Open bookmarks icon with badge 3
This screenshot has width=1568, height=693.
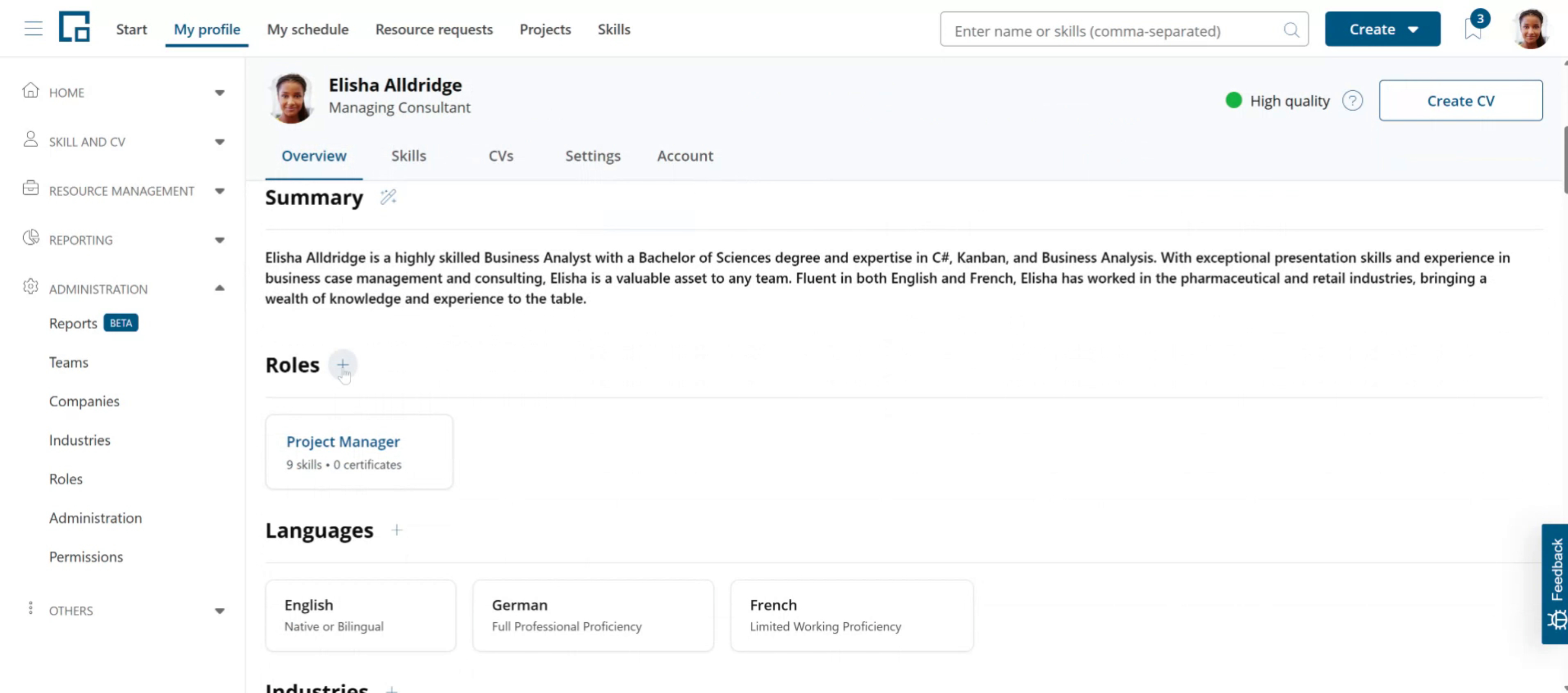tap(1474, 28)
